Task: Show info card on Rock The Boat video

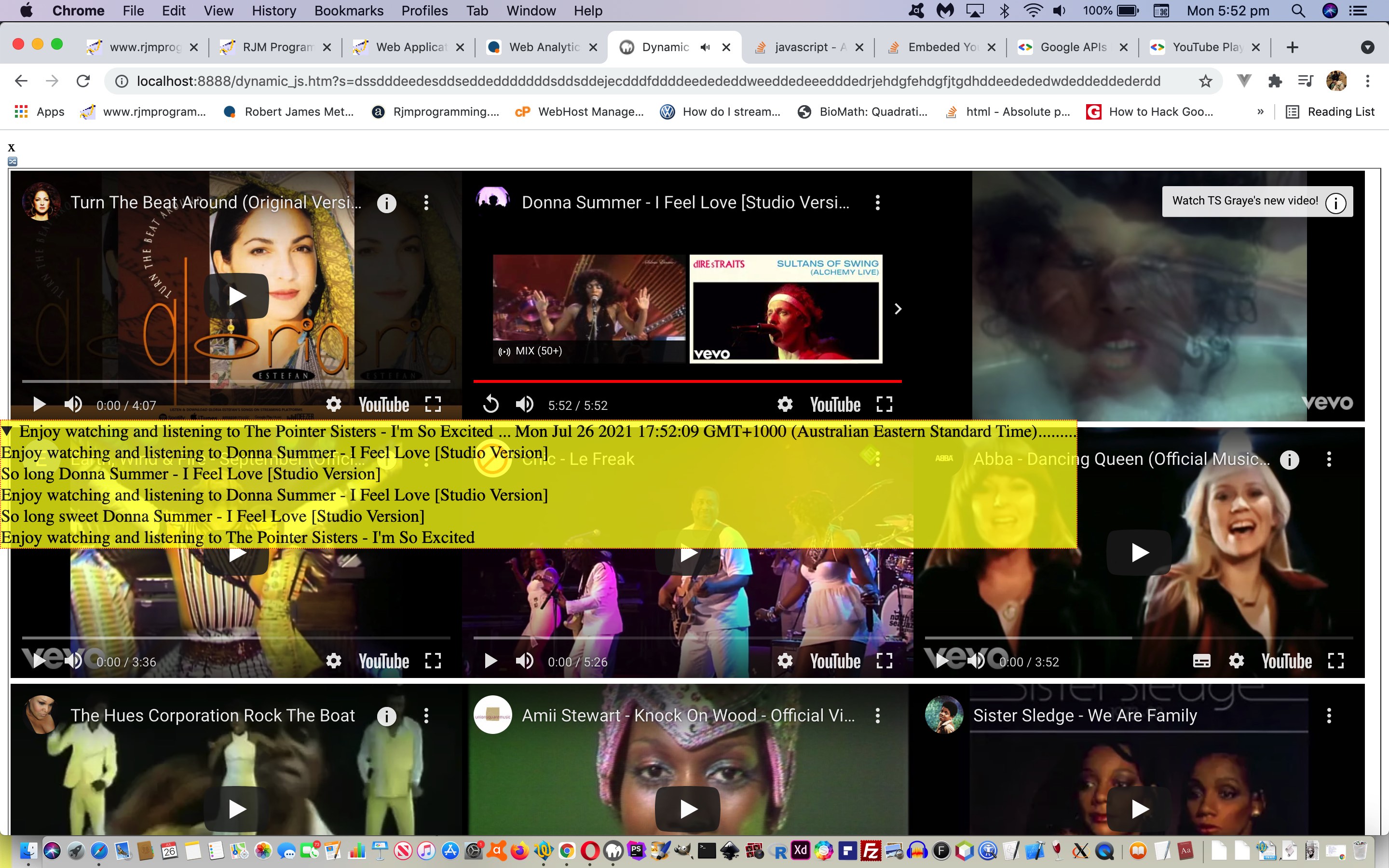Action: tap(387, 716)
